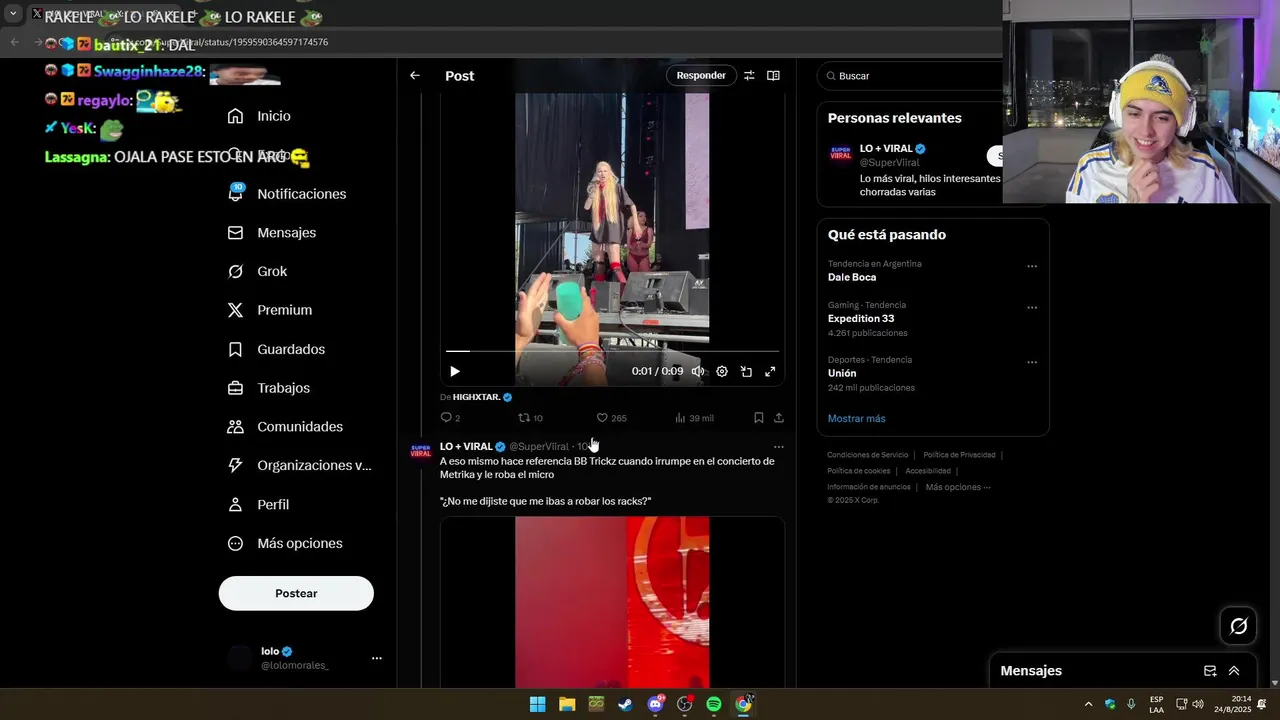Screen dimensions: 1280x720
Task: Open Notificaciones bell icon
Action: point(235,194)
